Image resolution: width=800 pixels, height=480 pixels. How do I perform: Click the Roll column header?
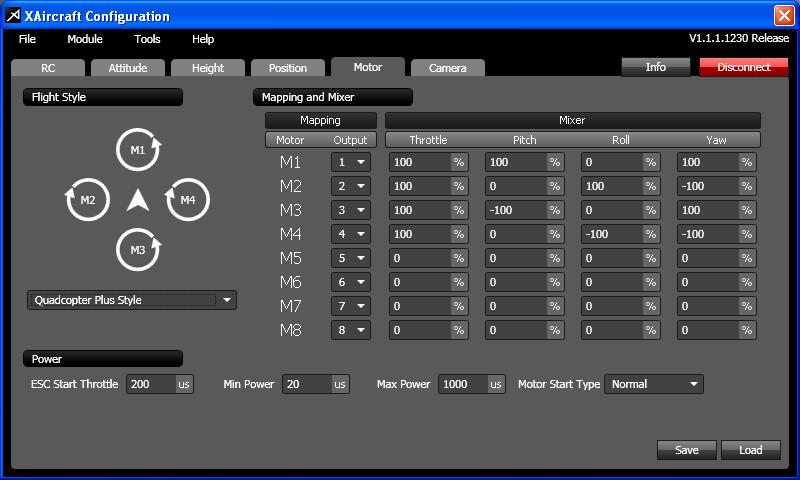coord(620,140)
